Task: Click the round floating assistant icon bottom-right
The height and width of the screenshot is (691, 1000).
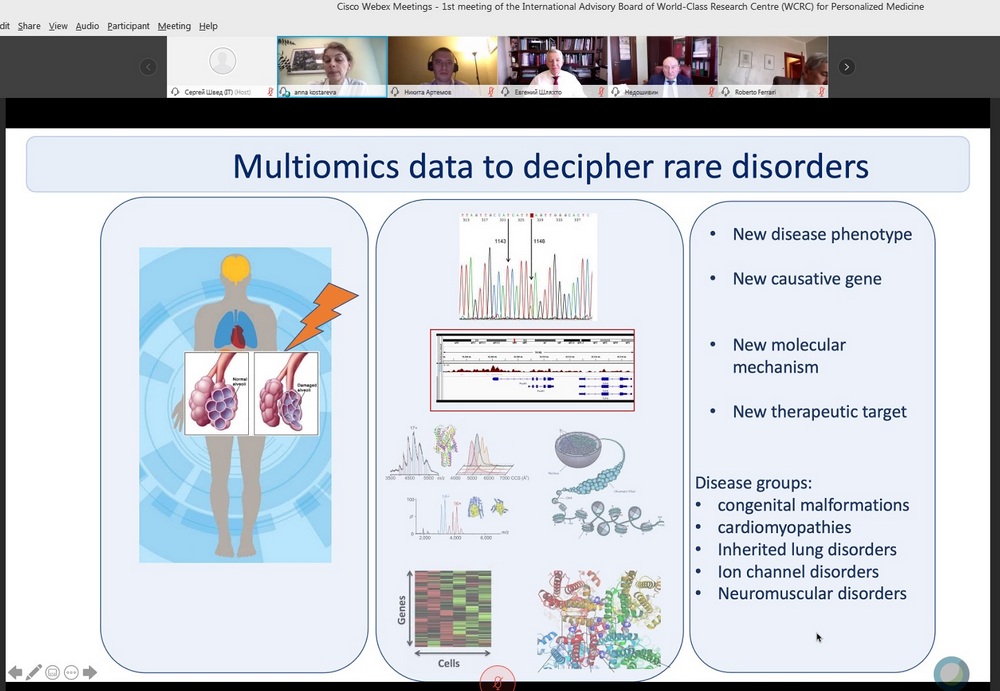Action: pyautogui.click(x=951, y=672)
